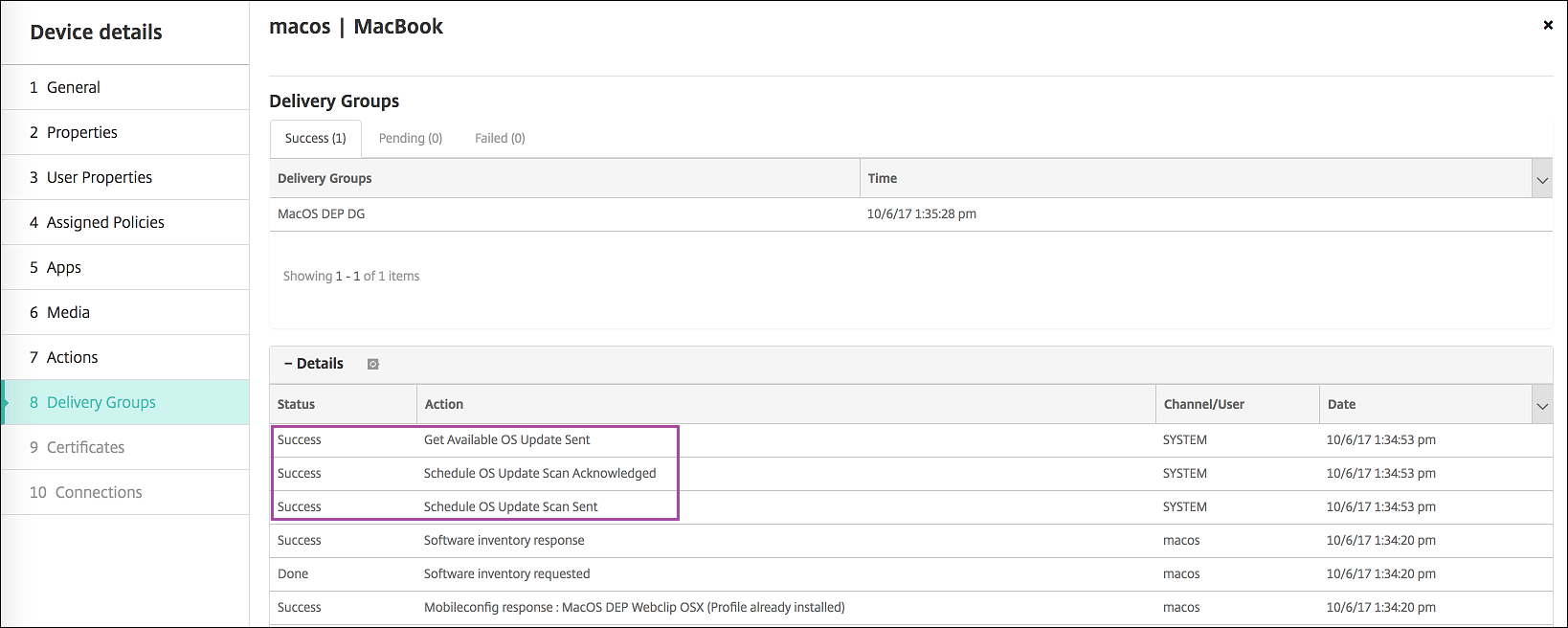Open the General section
Screen dimensions: 1568x628
(x=74, y=88)
